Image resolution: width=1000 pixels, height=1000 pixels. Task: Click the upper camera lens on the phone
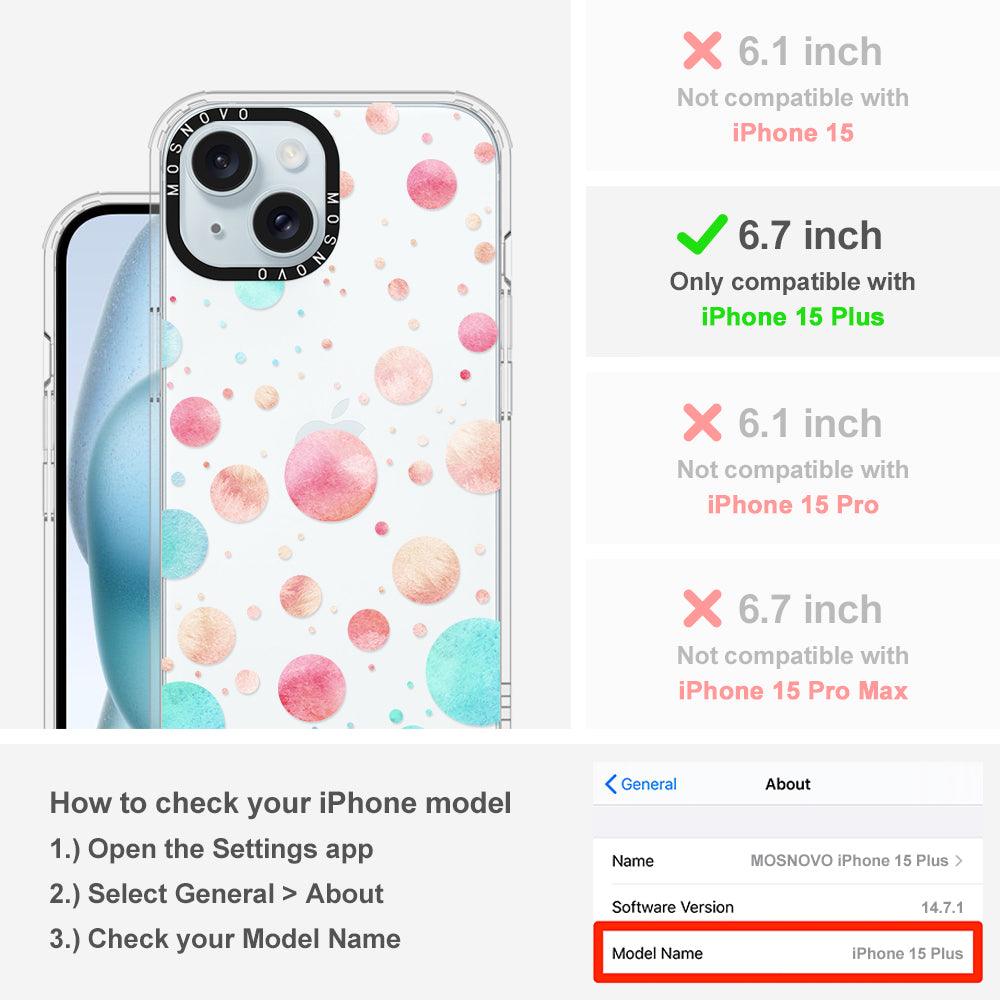click(222, 161)
